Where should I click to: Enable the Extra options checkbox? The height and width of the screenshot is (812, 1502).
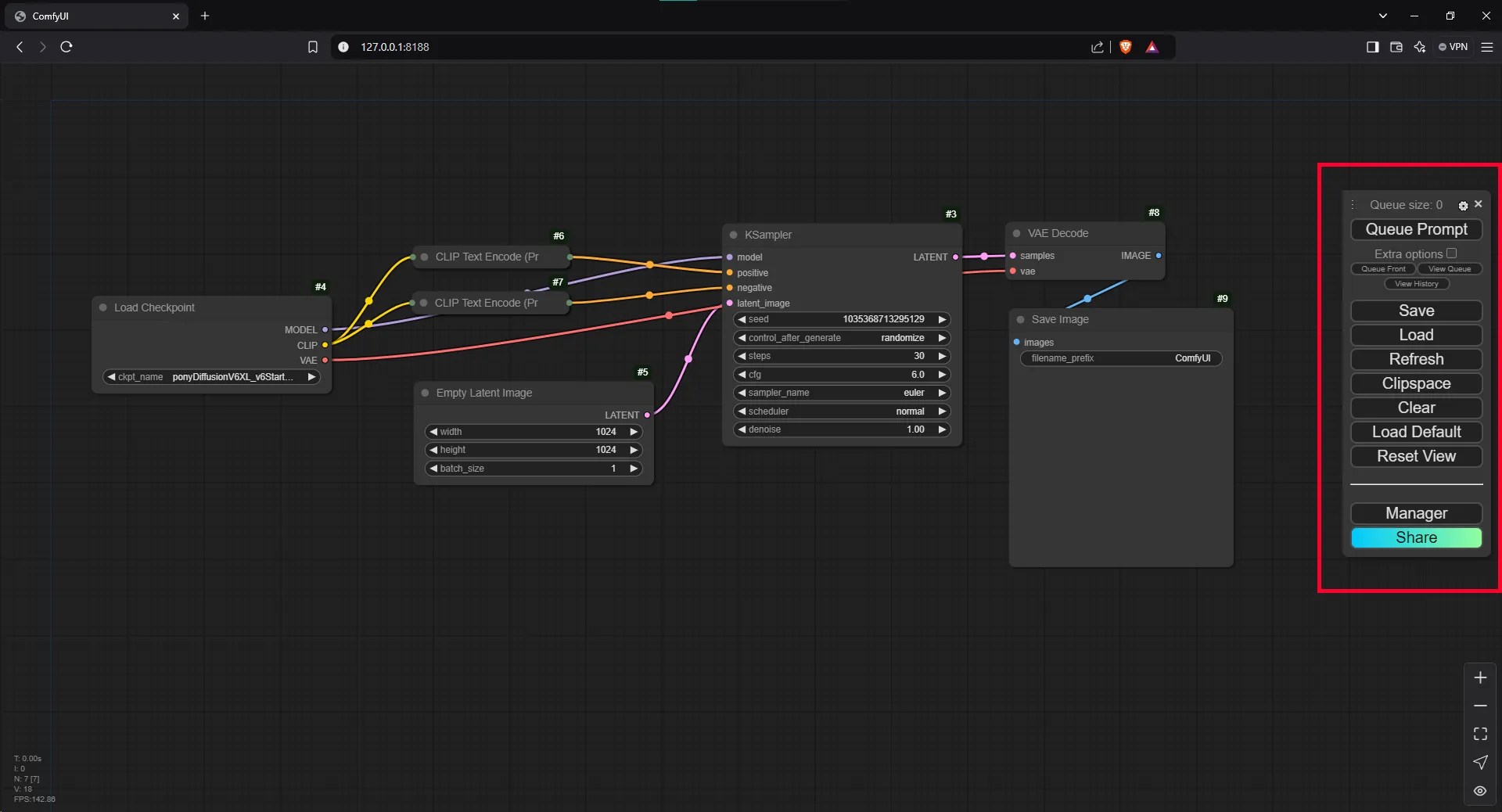[x=1451, y=253]
